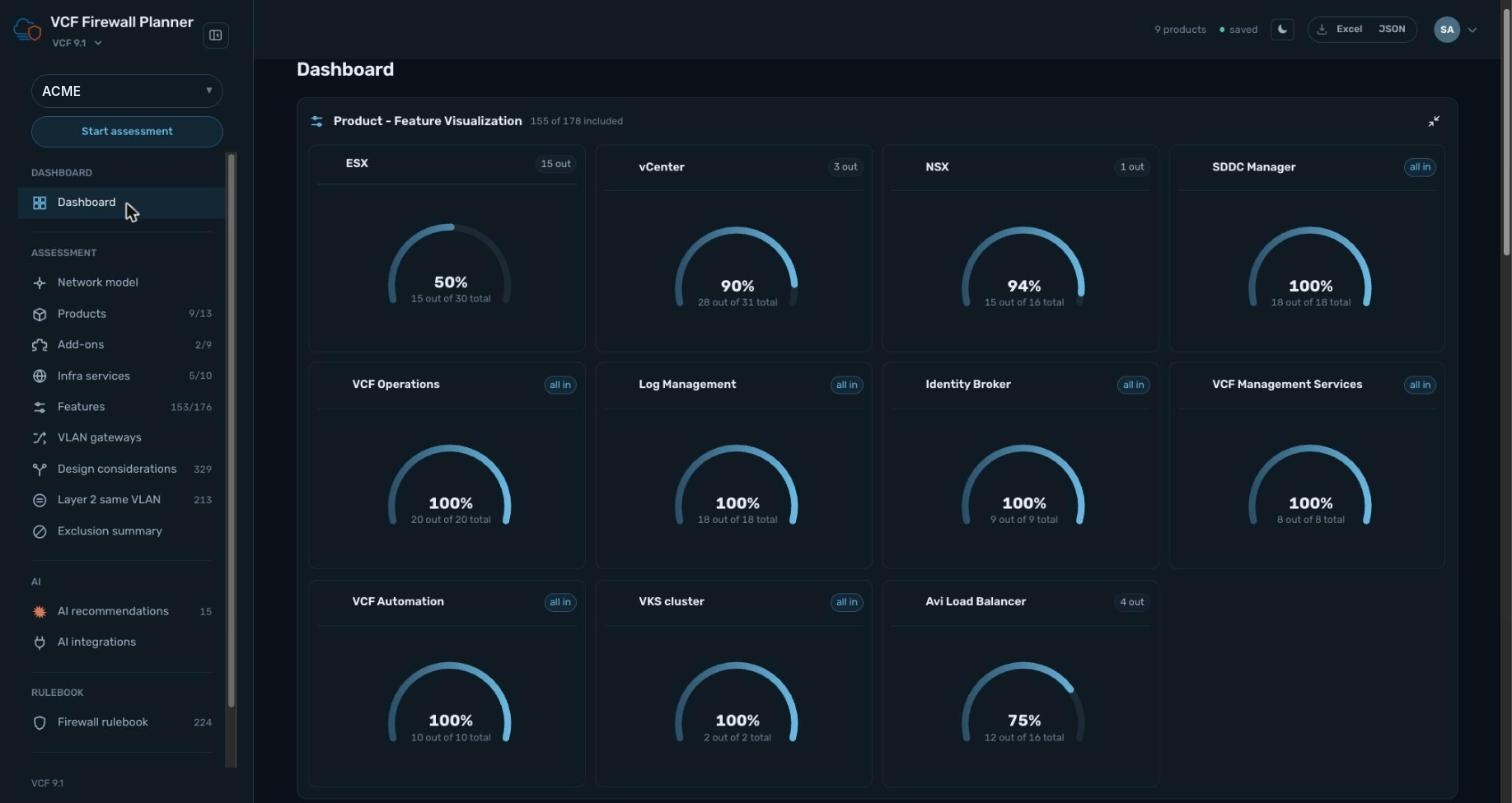
Task: Open Products section
Action: coord(122,314)
